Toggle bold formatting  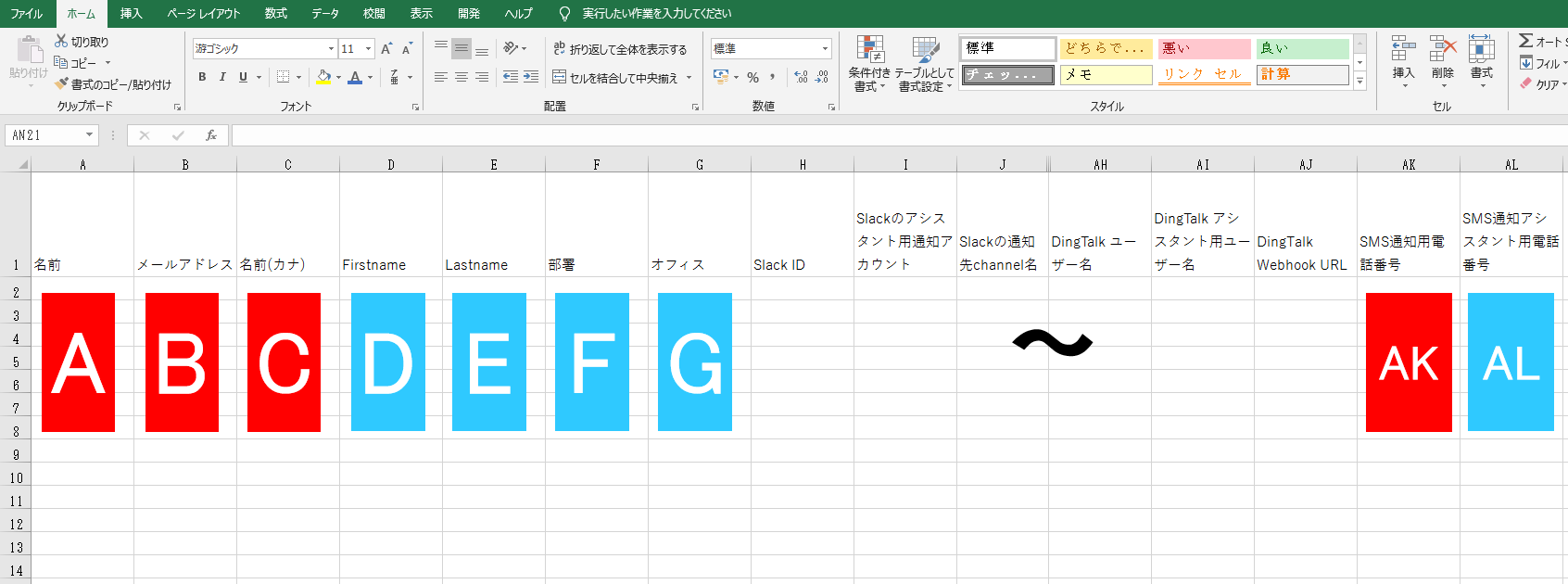pos(202,77)
